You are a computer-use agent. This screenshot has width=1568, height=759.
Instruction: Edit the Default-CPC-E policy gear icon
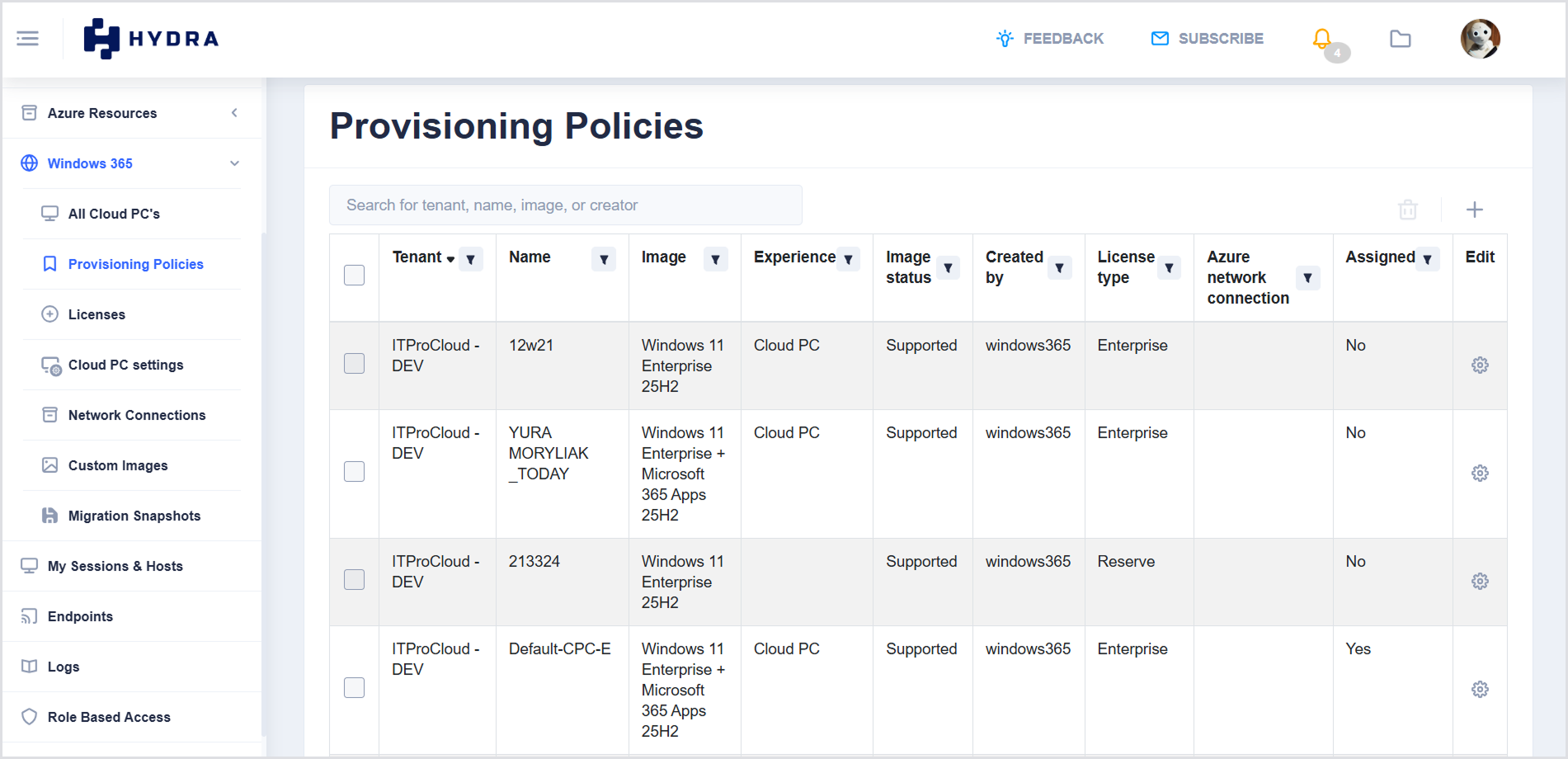[1481, 690]
